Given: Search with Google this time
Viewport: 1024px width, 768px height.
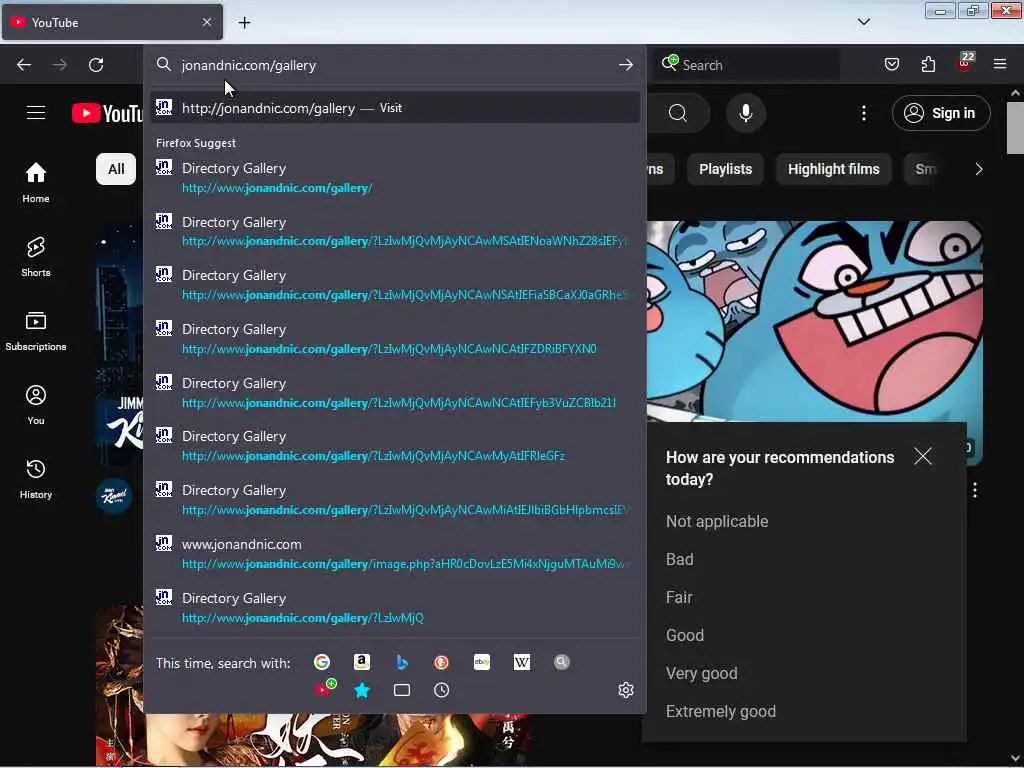Looking at the screenshot, I should click(321, 662).
